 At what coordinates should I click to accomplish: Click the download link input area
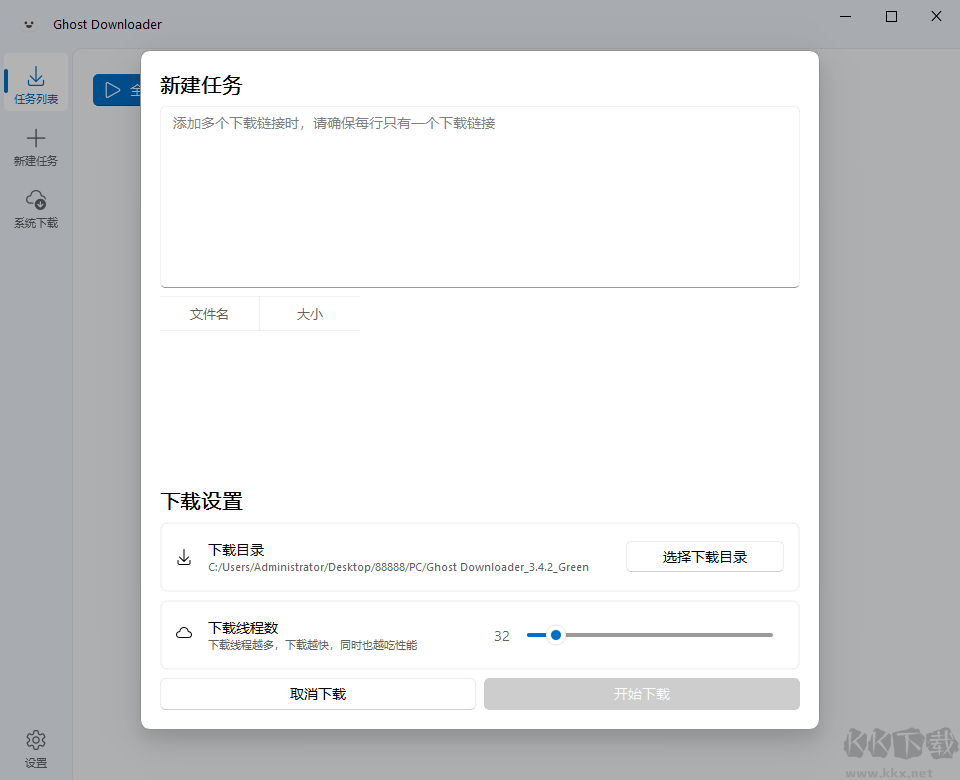pos(479,196)
